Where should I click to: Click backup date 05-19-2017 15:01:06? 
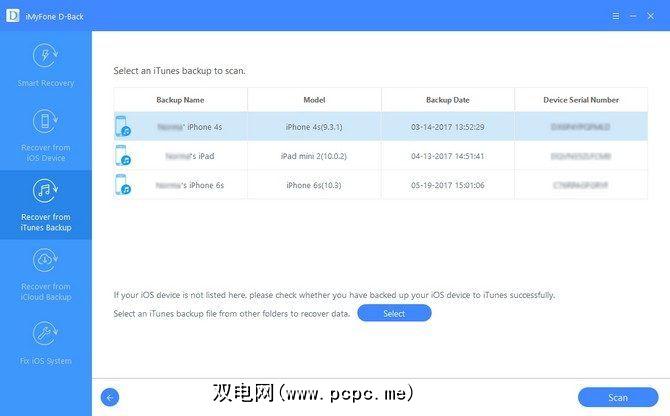pos(448,185)
